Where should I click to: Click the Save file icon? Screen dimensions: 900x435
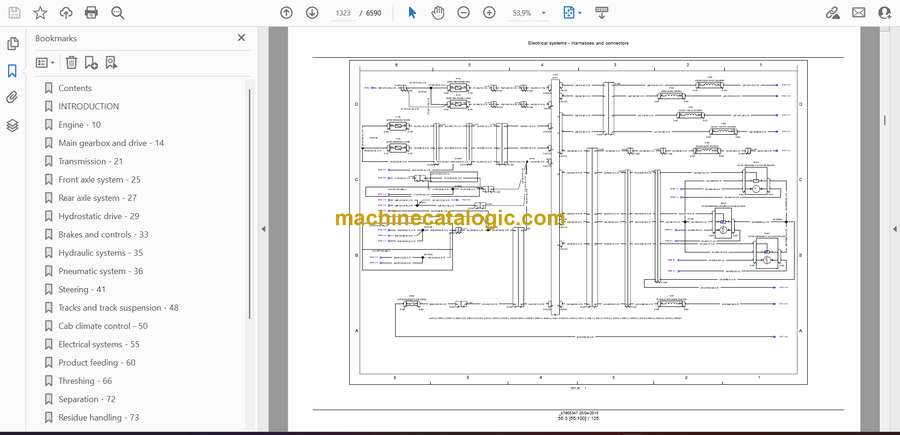(14, 13)
